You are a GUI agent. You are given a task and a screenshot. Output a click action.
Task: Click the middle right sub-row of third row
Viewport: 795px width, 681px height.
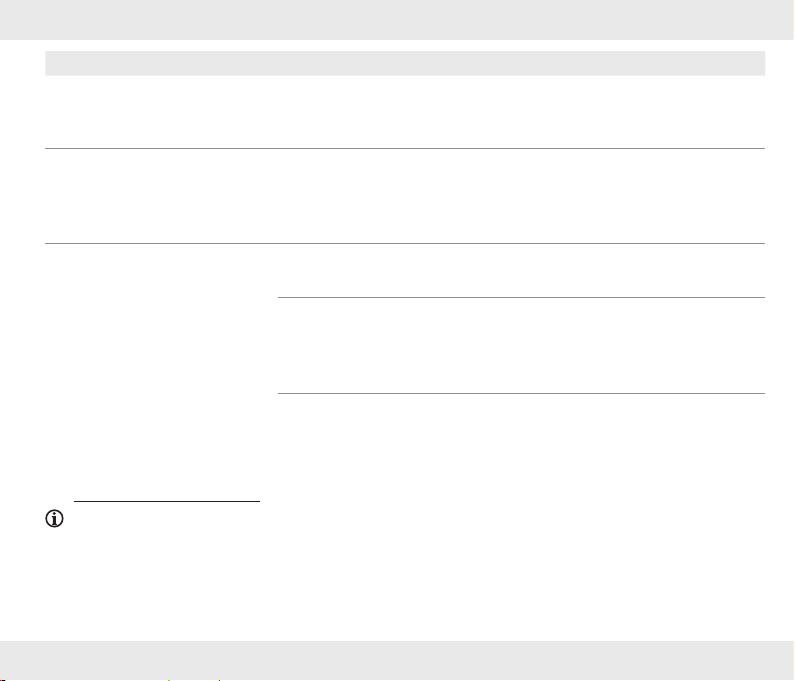pos(521,345)
